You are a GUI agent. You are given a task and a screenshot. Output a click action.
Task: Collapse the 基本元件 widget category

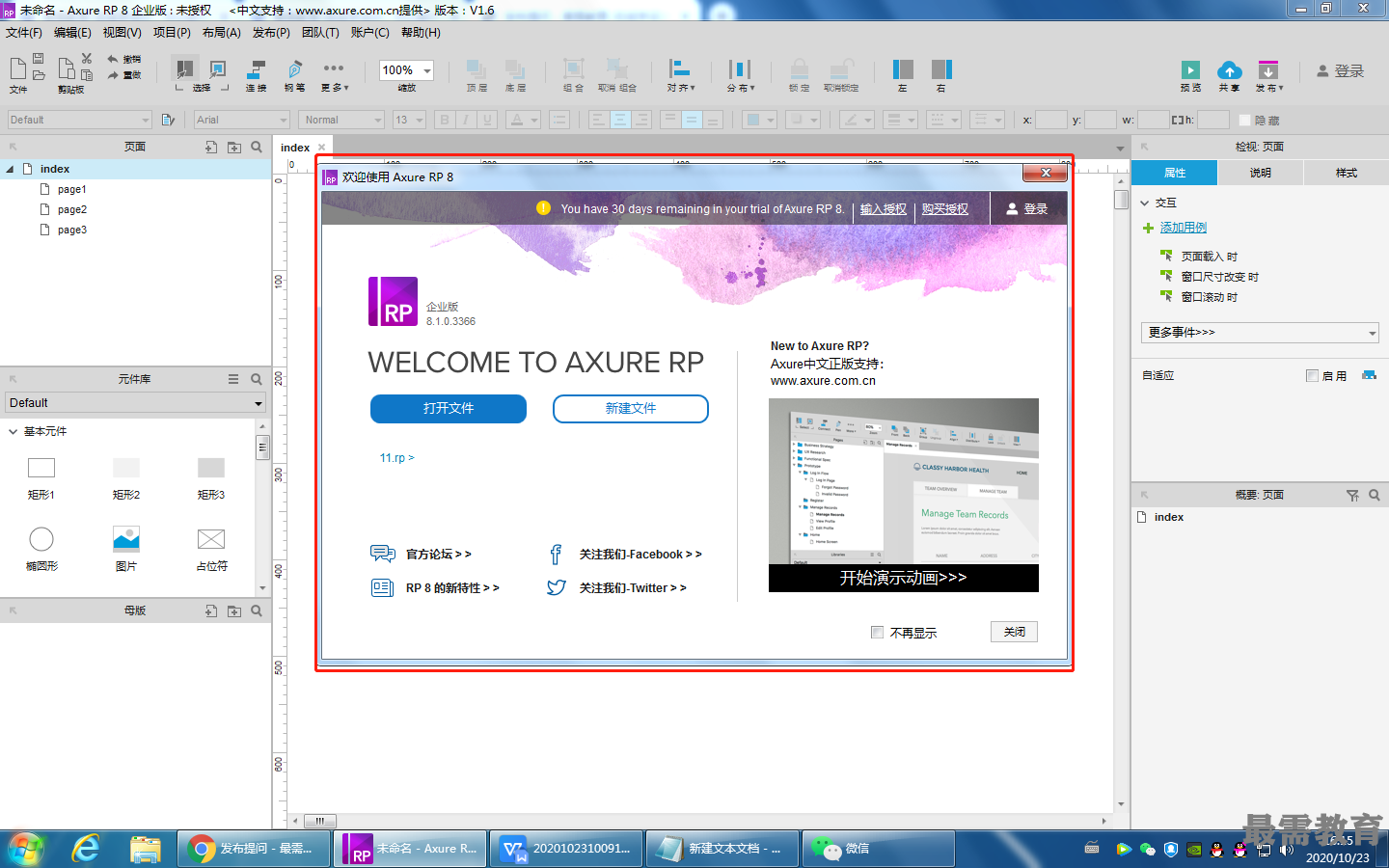click(13, 431)
